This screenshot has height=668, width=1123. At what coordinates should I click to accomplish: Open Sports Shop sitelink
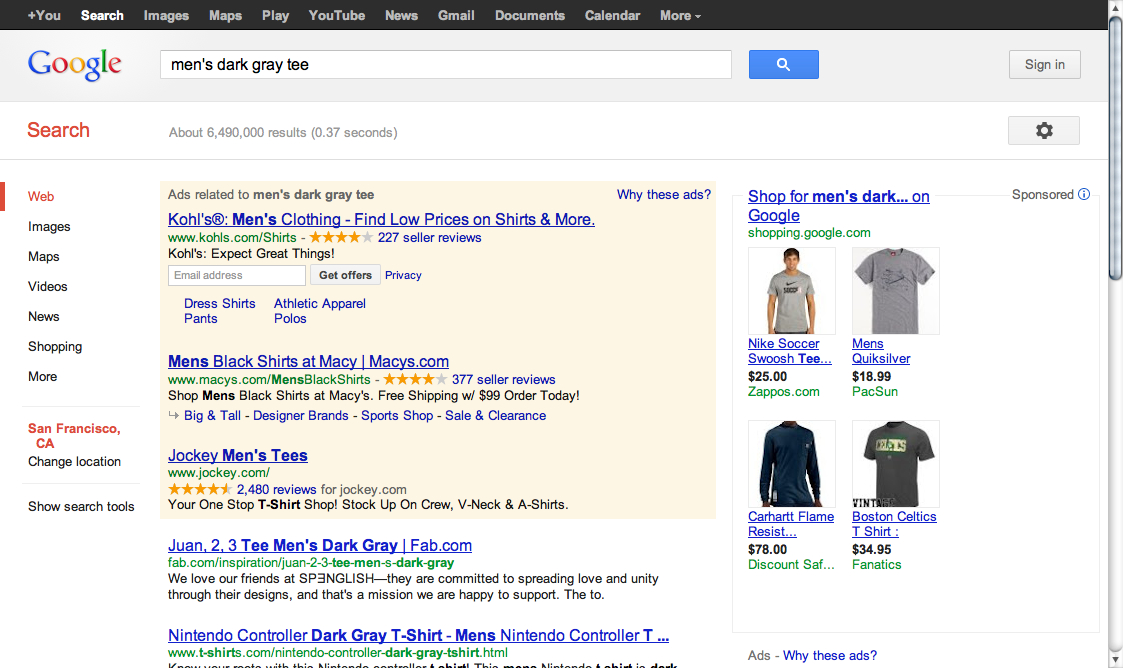[397, 415]
